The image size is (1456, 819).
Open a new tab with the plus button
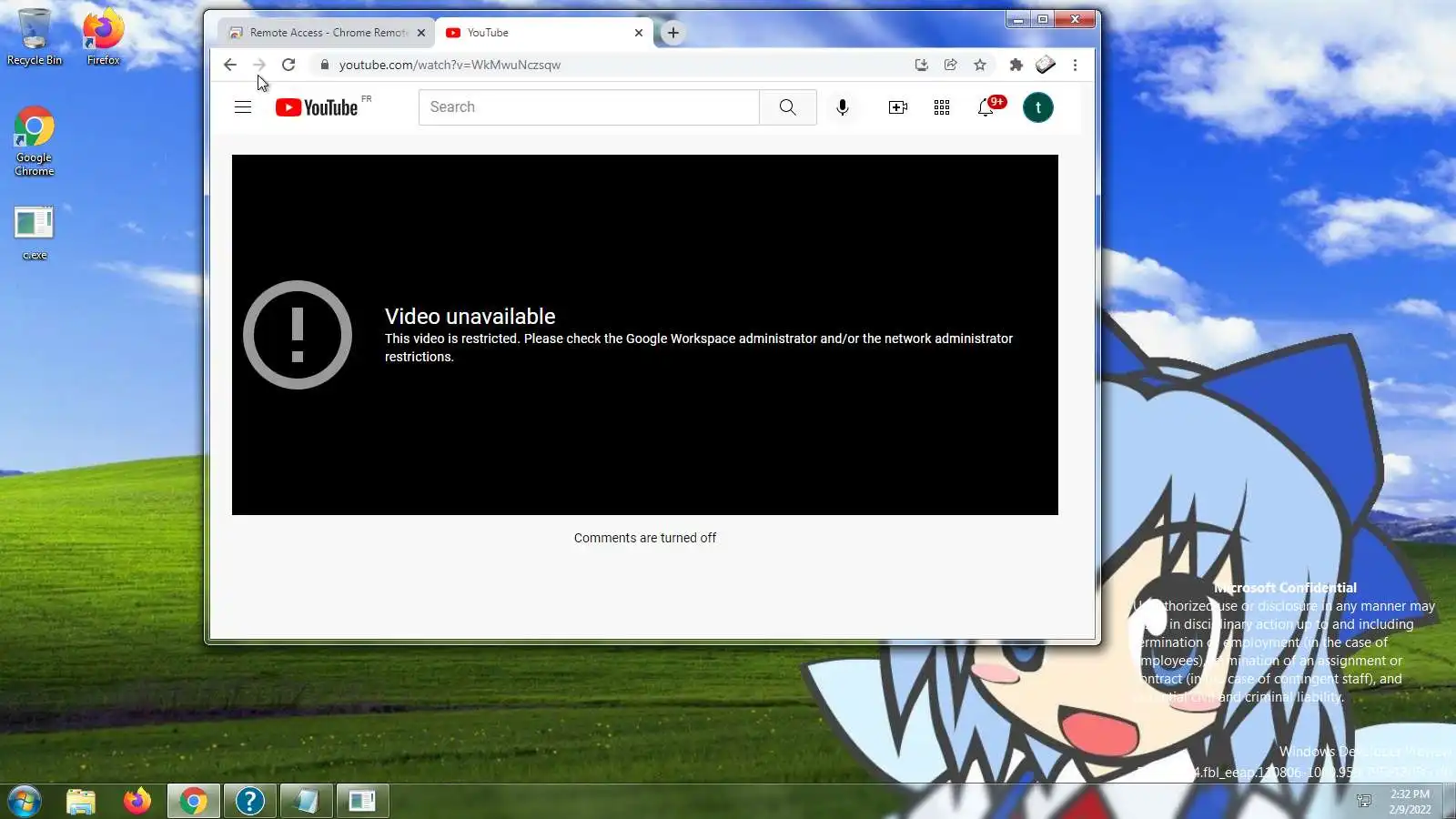[x=673, y=33]
